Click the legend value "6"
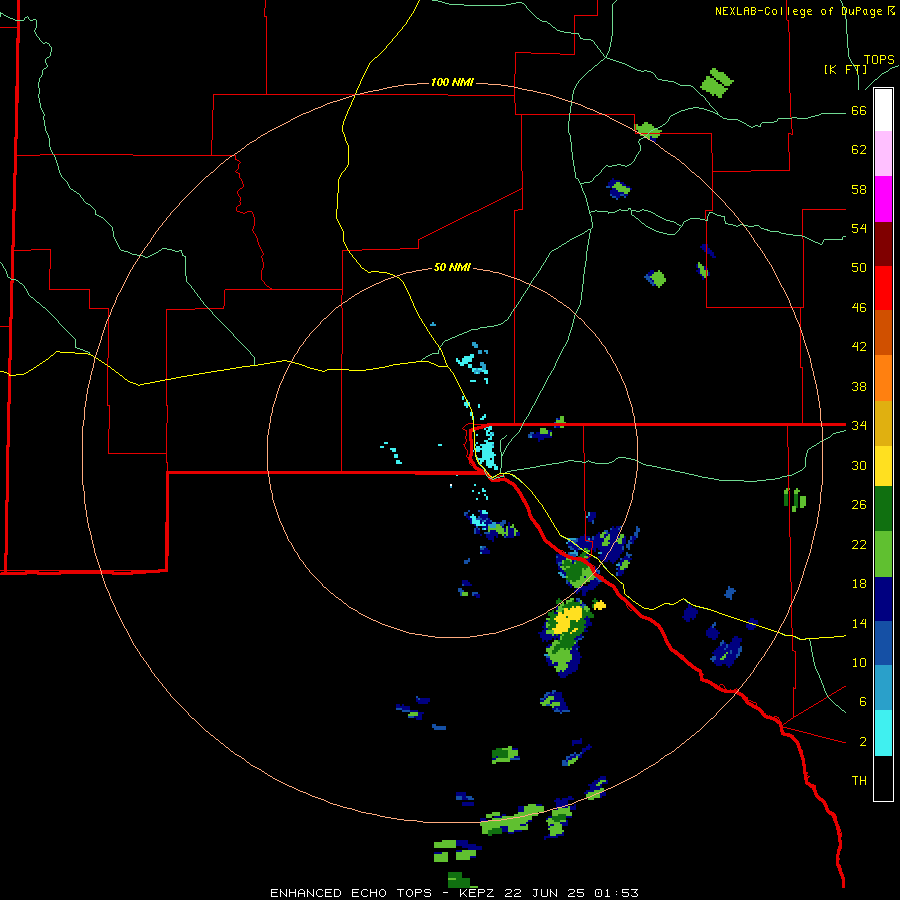The width and height of the screenshot is (900, 900). click(863, 702)
